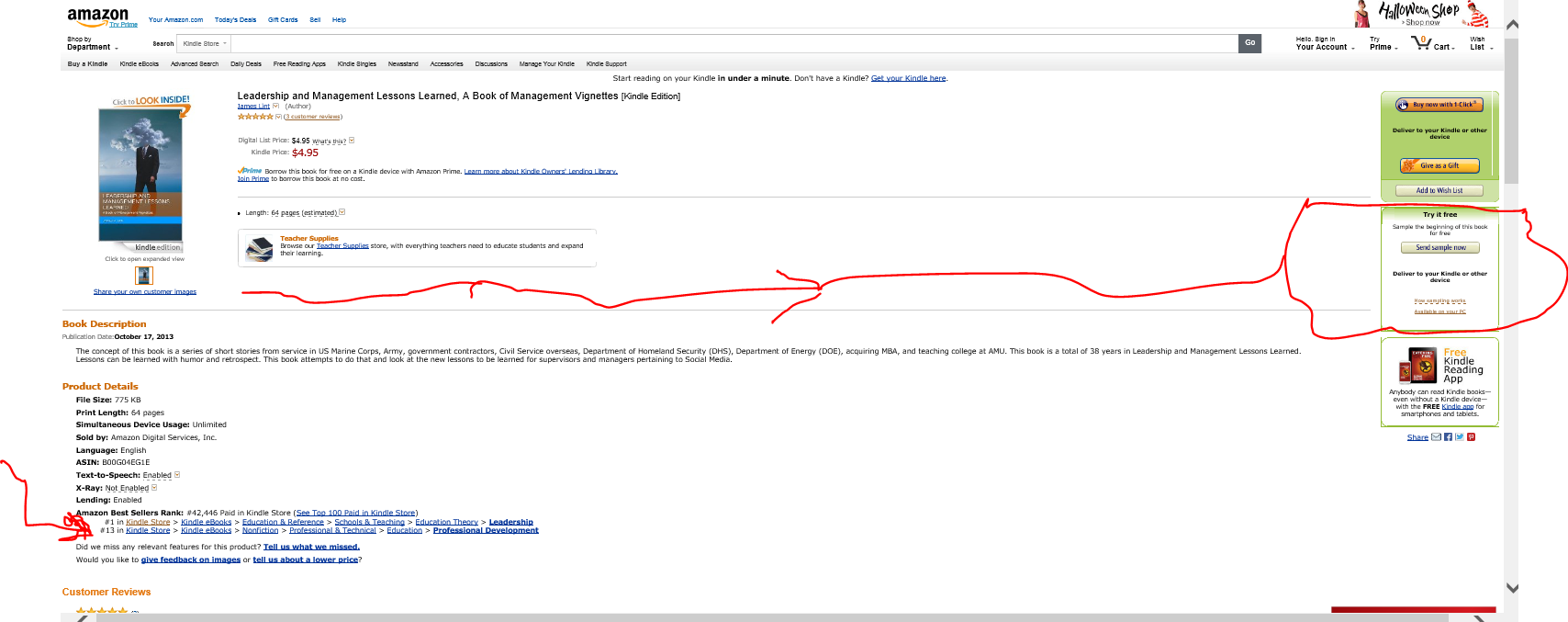Click How sampling works link
The width and height of the screenshot is (1568, 622).
[x=1439, y=300]
